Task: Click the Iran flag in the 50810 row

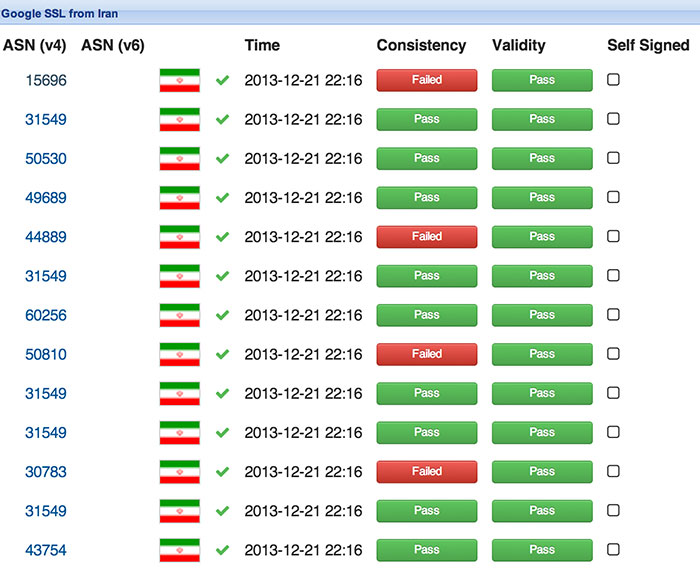Action: 179,354
